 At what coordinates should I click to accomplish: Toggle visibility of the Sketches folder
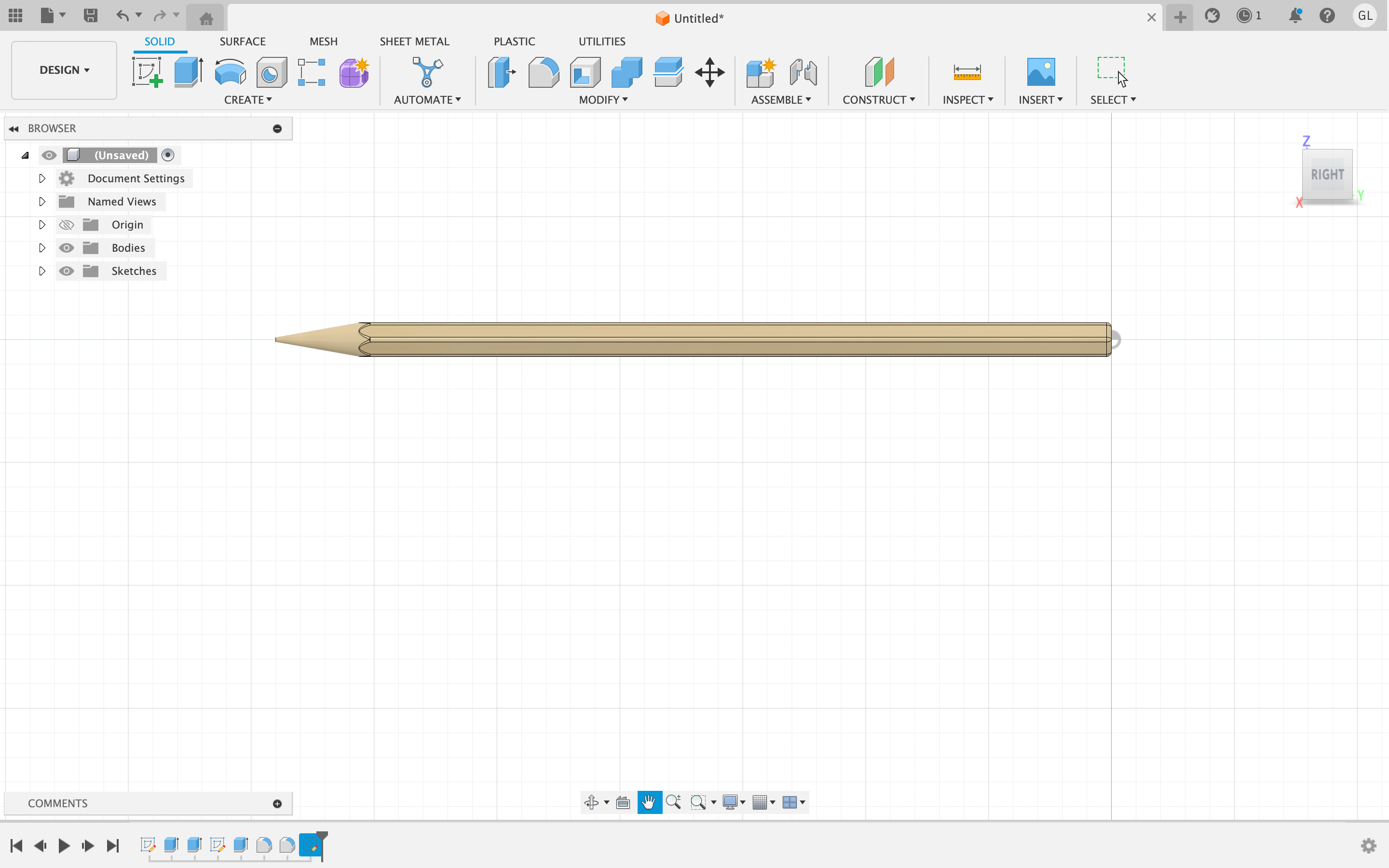tap(67, 271)
